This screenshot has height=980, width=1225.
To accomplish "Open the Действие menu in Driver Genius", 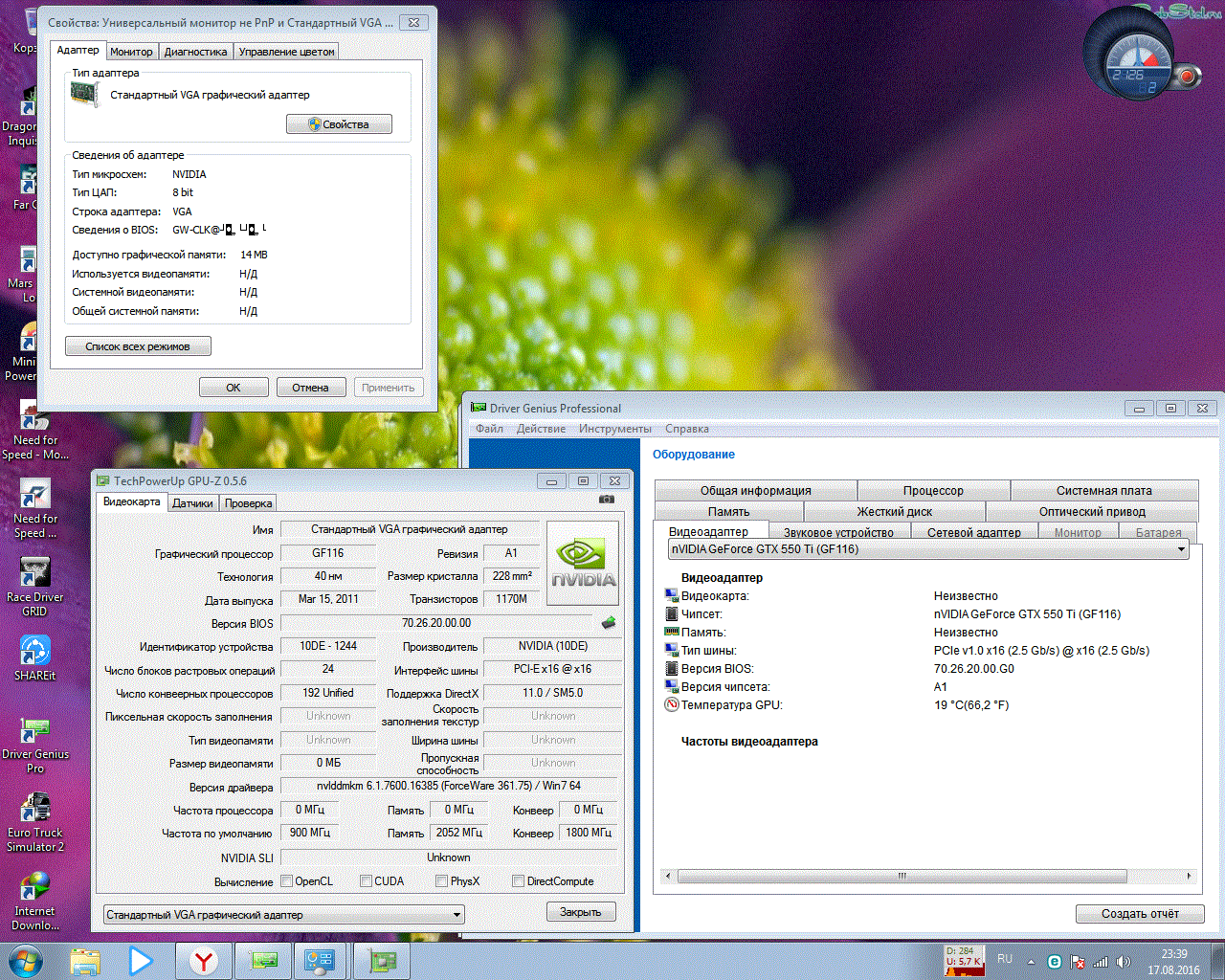I will pos(541,429).
